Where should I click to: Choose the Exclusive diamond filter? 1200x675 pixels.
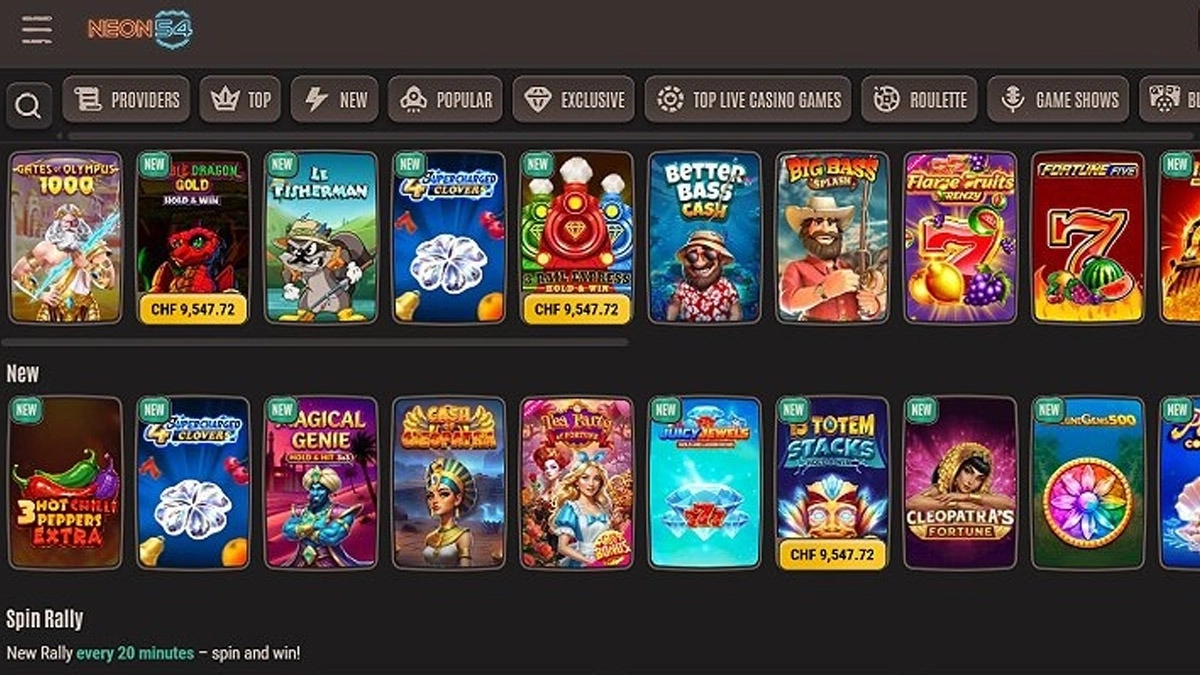pyautogui.click(x=574, y=99)
